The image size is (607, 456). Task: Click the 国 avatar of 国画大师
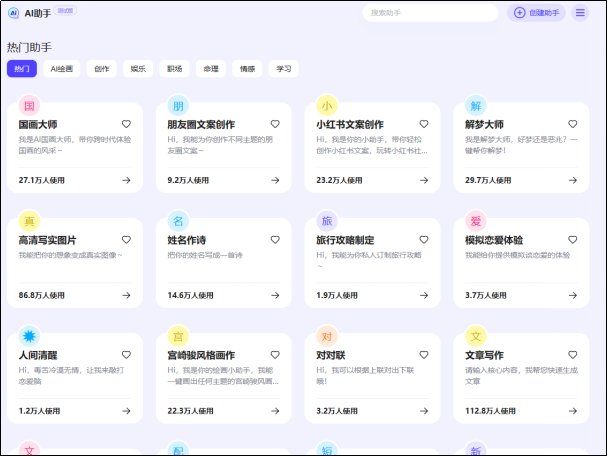coord(29,106)
